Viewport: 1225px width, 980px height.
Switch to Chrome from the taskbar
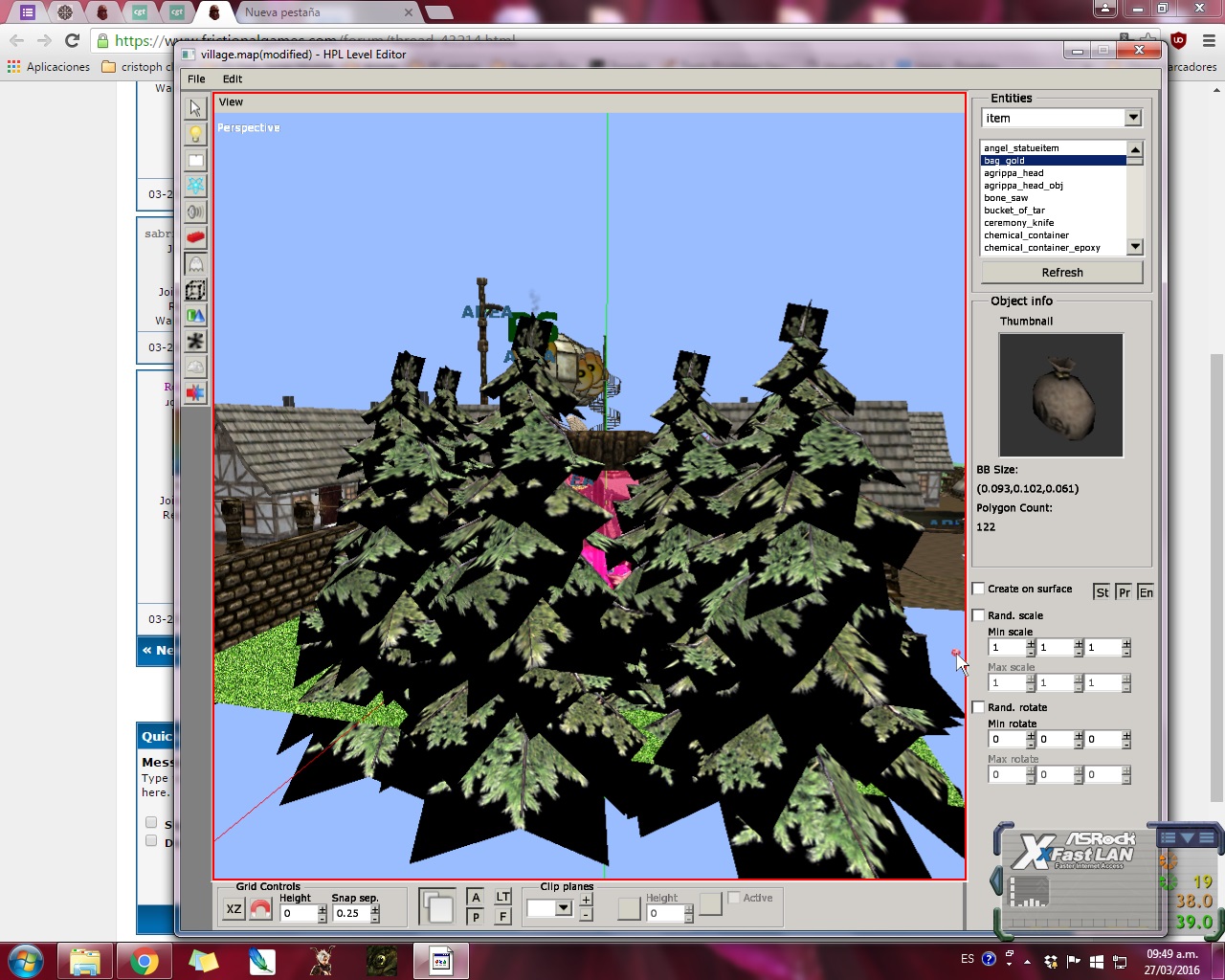145,961
